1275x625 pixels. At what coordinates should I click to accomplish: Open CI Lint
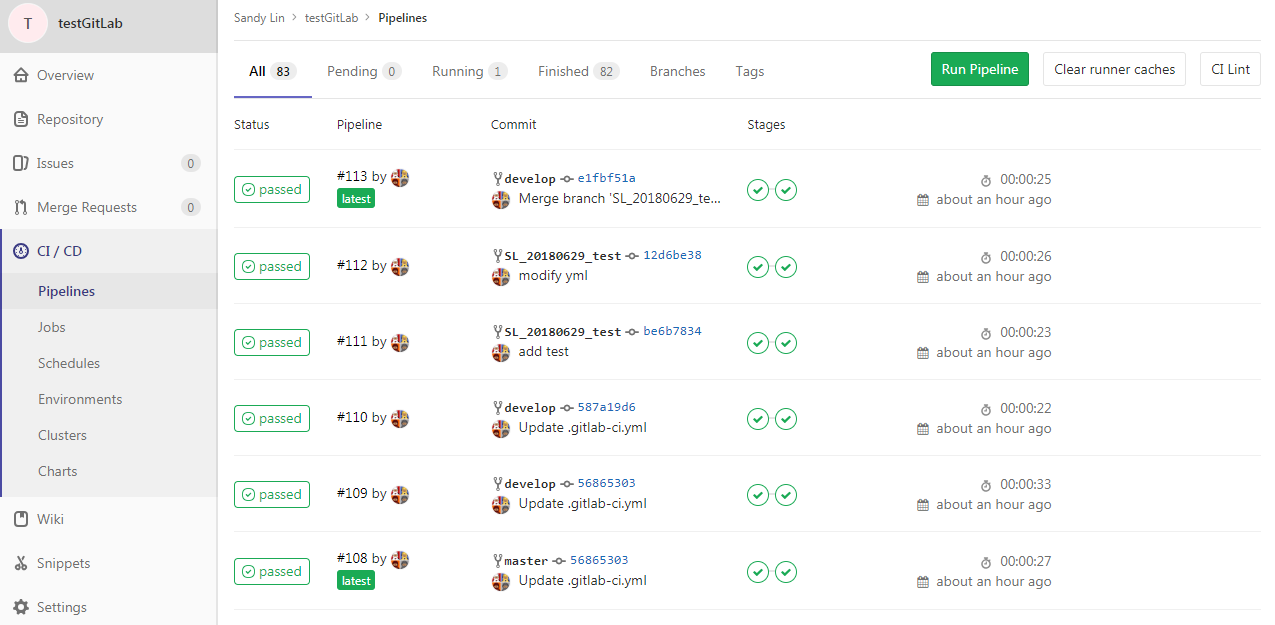coord(1229,69)
